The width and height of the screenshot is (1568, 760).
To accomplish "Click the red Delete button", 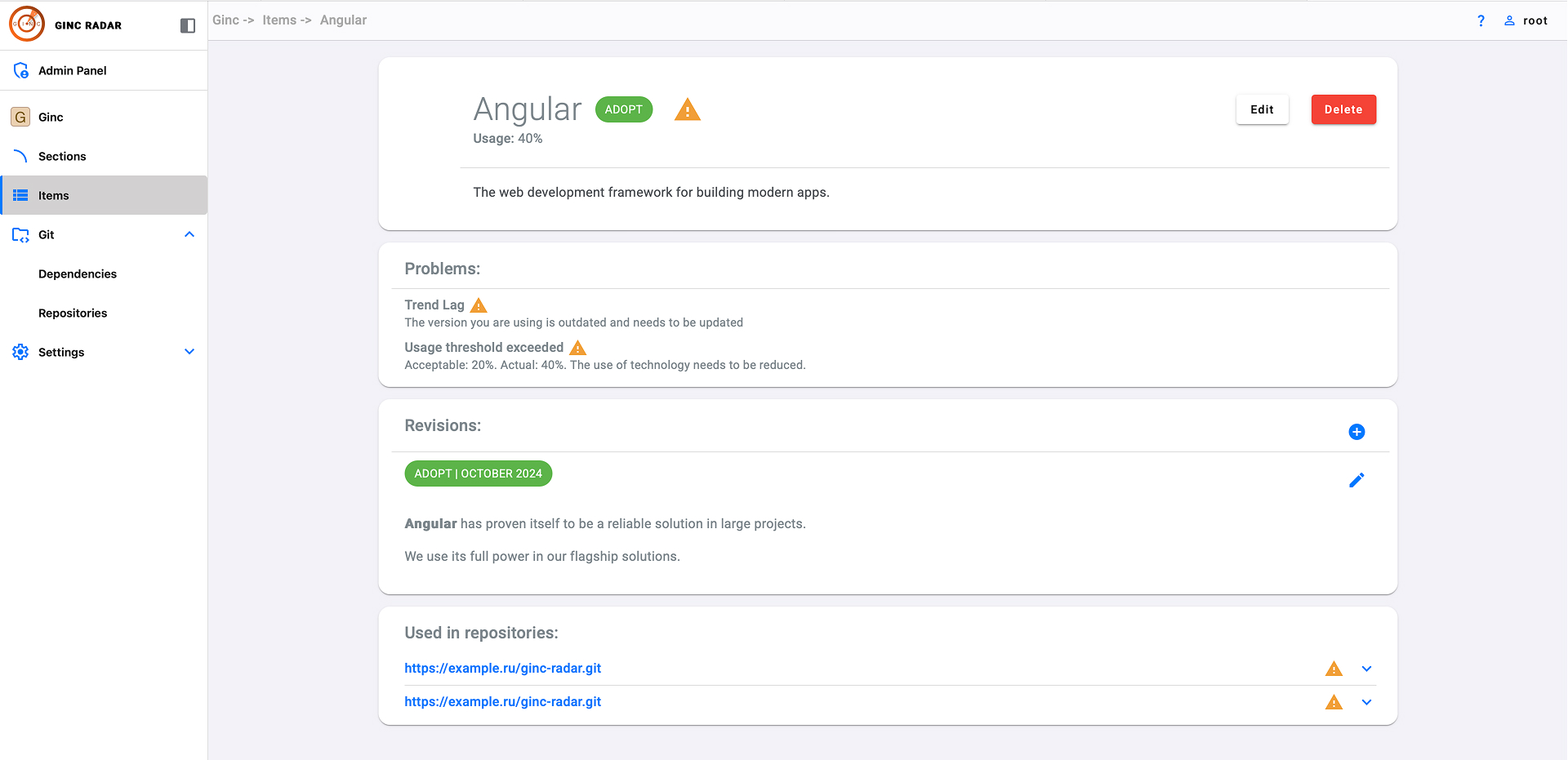I will 1343,109.
